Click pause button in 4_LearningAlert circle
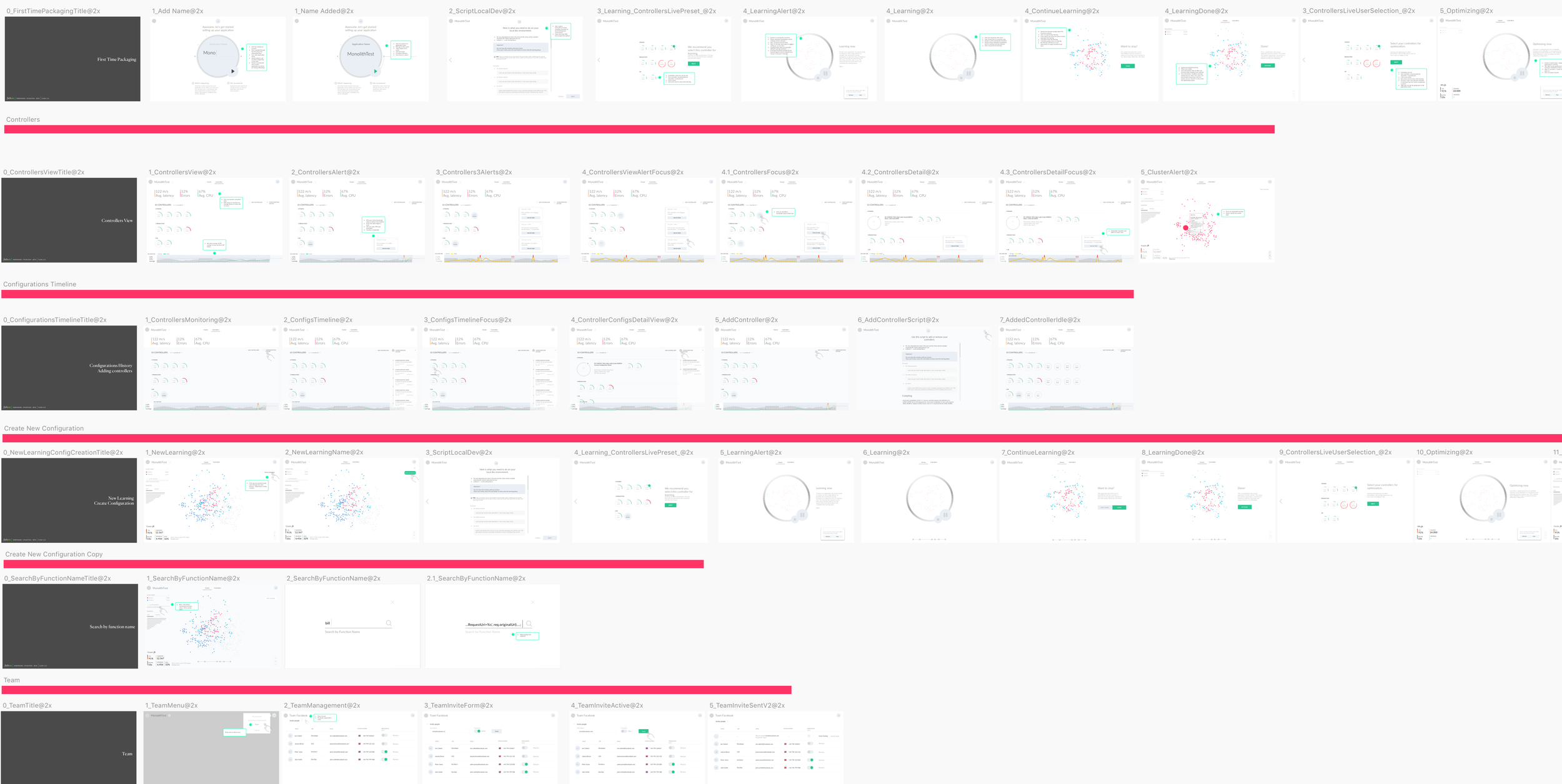Viewport: 1562px width, 784px height. point(825,73)
